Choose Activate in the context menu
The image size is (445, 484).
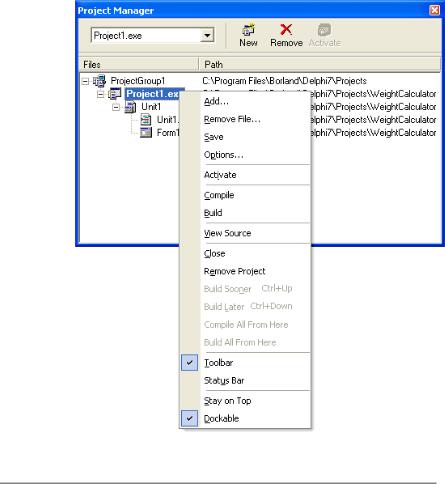click(x=245, y=175)
